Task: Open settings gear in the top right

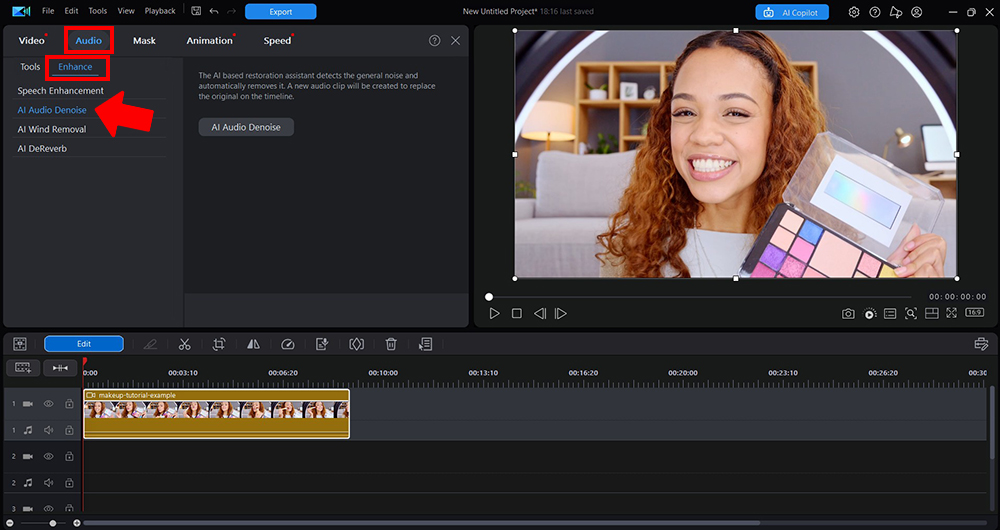Action: pyautogui.click(x=854, y=12)
